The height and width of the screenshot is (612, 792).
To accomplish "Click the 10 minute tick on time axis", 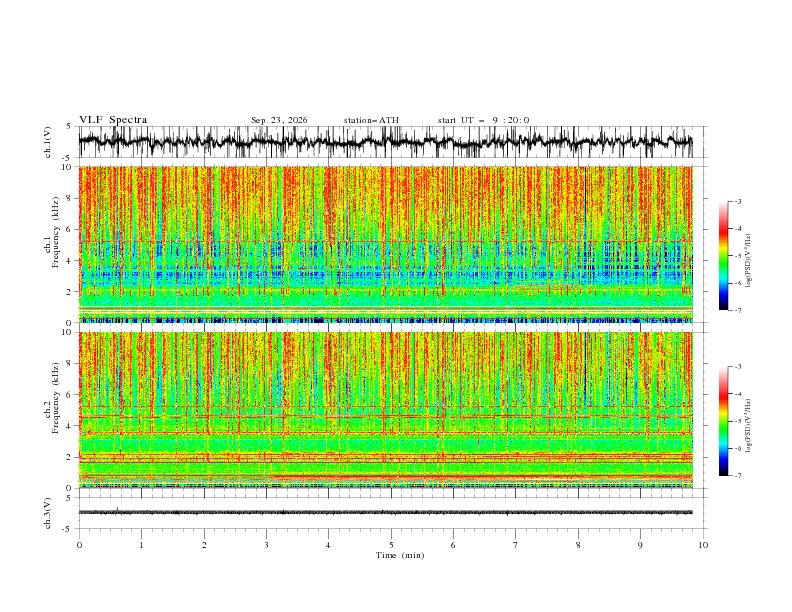I will (703, 545).
